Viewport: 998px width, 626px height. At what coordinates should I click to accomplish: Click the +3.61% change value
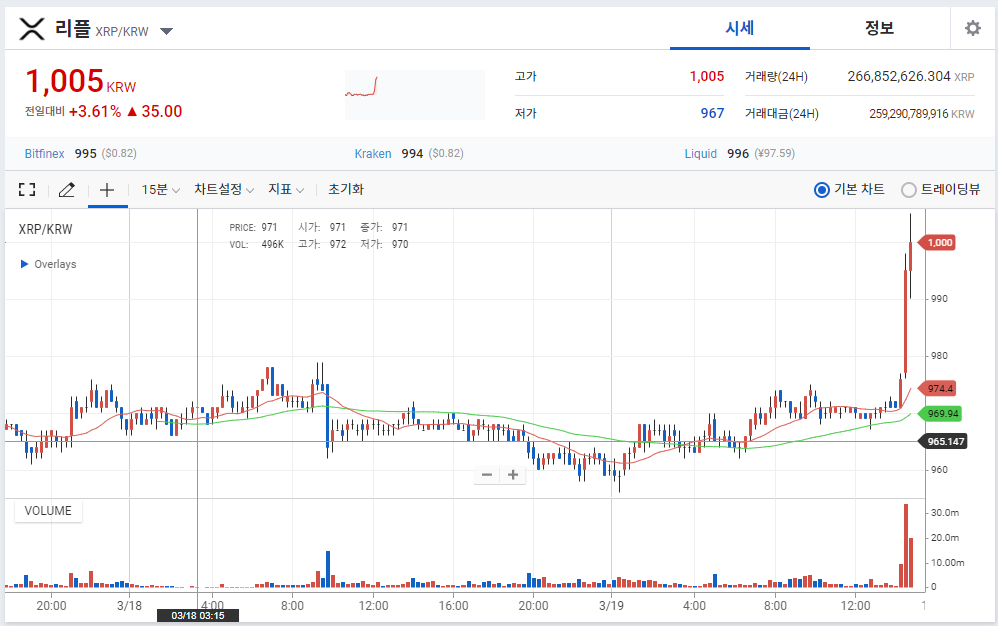(95, 111)
